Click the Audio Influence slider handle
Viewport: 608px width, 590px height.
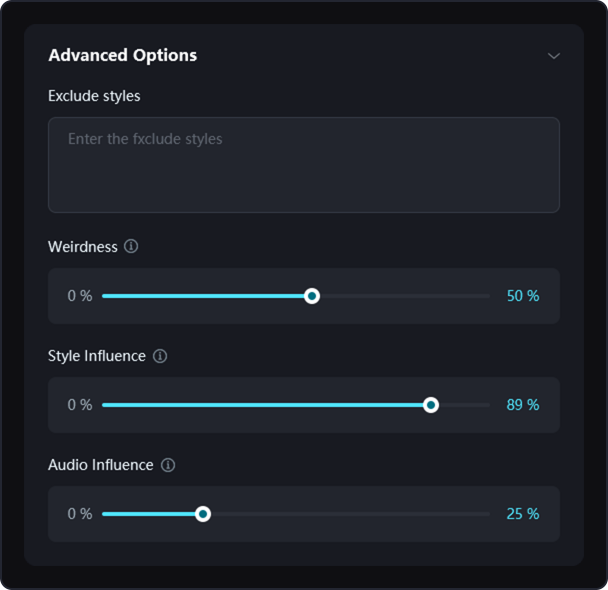(x=203, y=514)
